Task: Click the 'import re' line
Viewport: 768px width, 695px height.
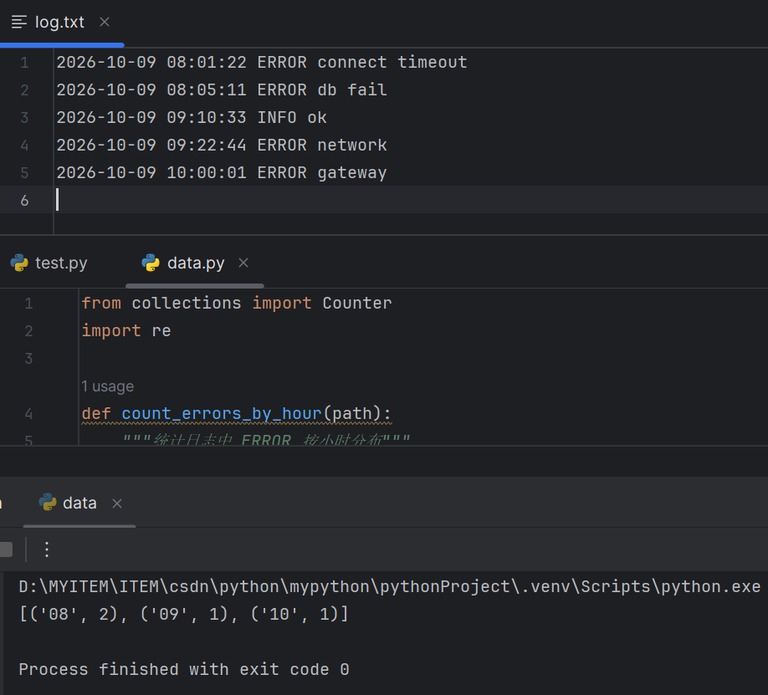Action: 126,331
